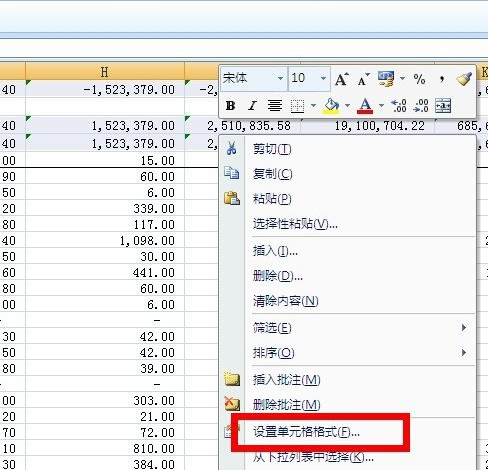Click the insert comment folder icon

[x=232, y=379]
